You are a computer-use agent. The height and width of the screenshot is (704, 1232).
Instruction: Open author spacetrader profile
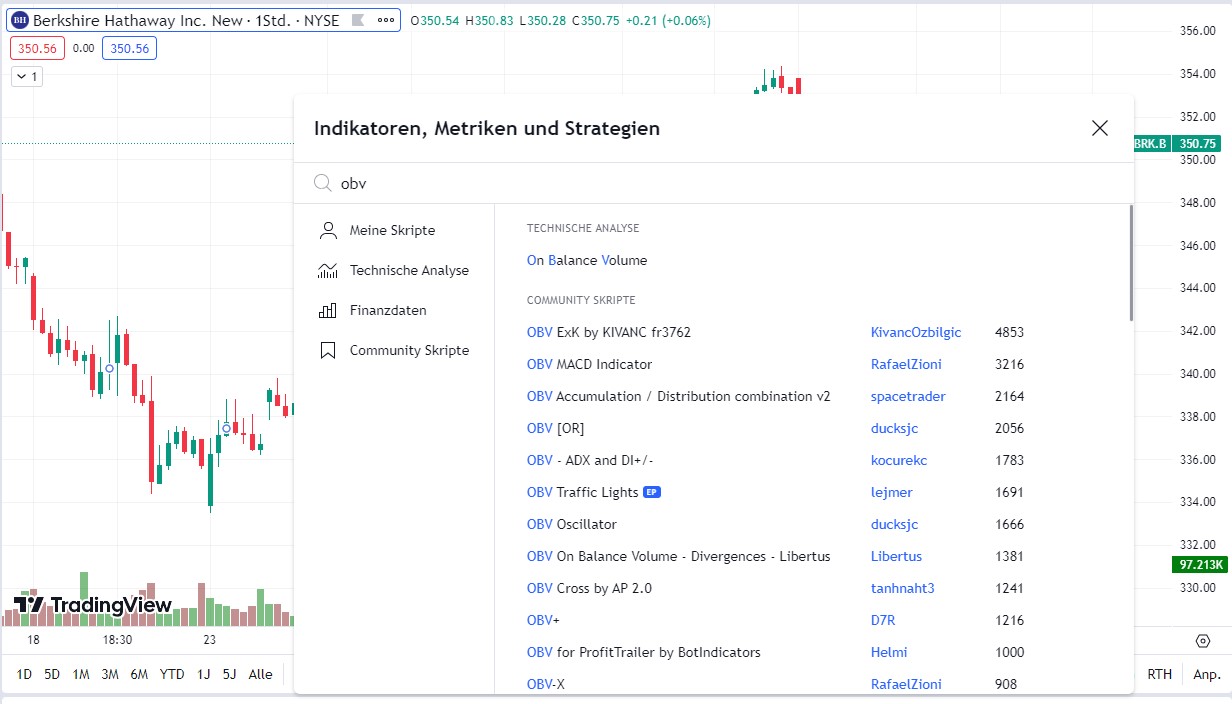click(x=908, y=396)
